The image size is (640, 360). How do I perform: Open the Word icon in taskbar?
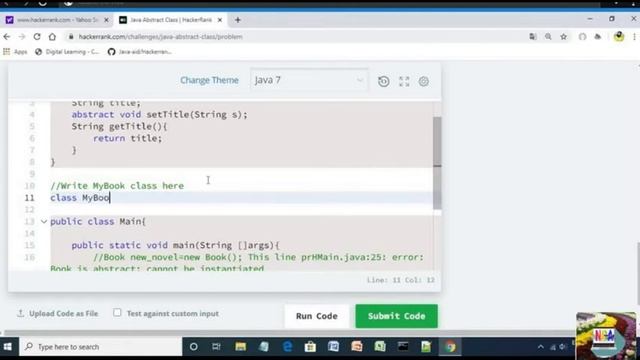point(333,347)
